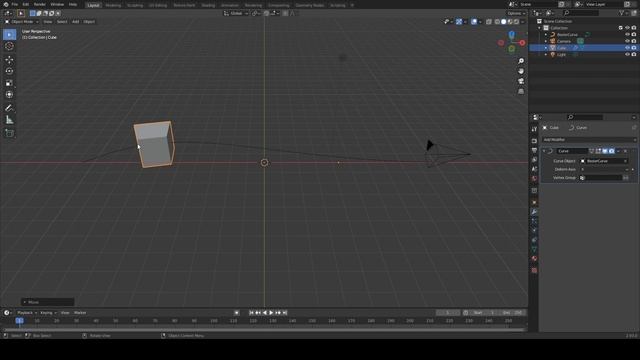Image resolution: width=640 pixels, height=360 pixels.
Task: Click the current frame marker on timeline
Action: [19, 321]
